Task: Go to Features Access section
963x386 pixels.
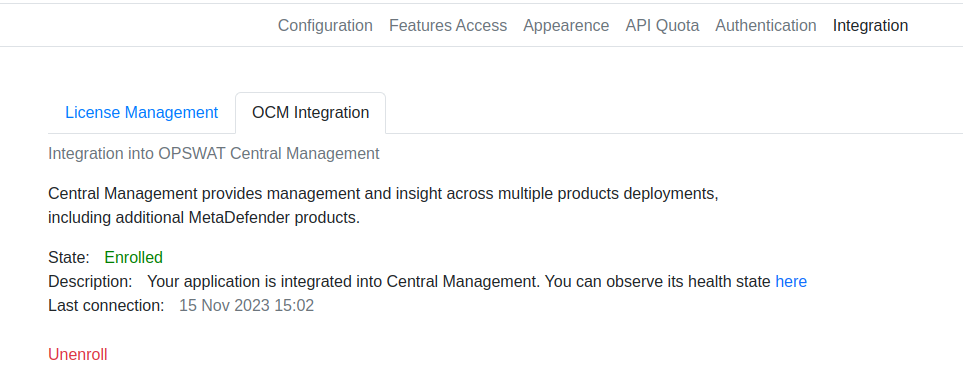Action: 448,26
